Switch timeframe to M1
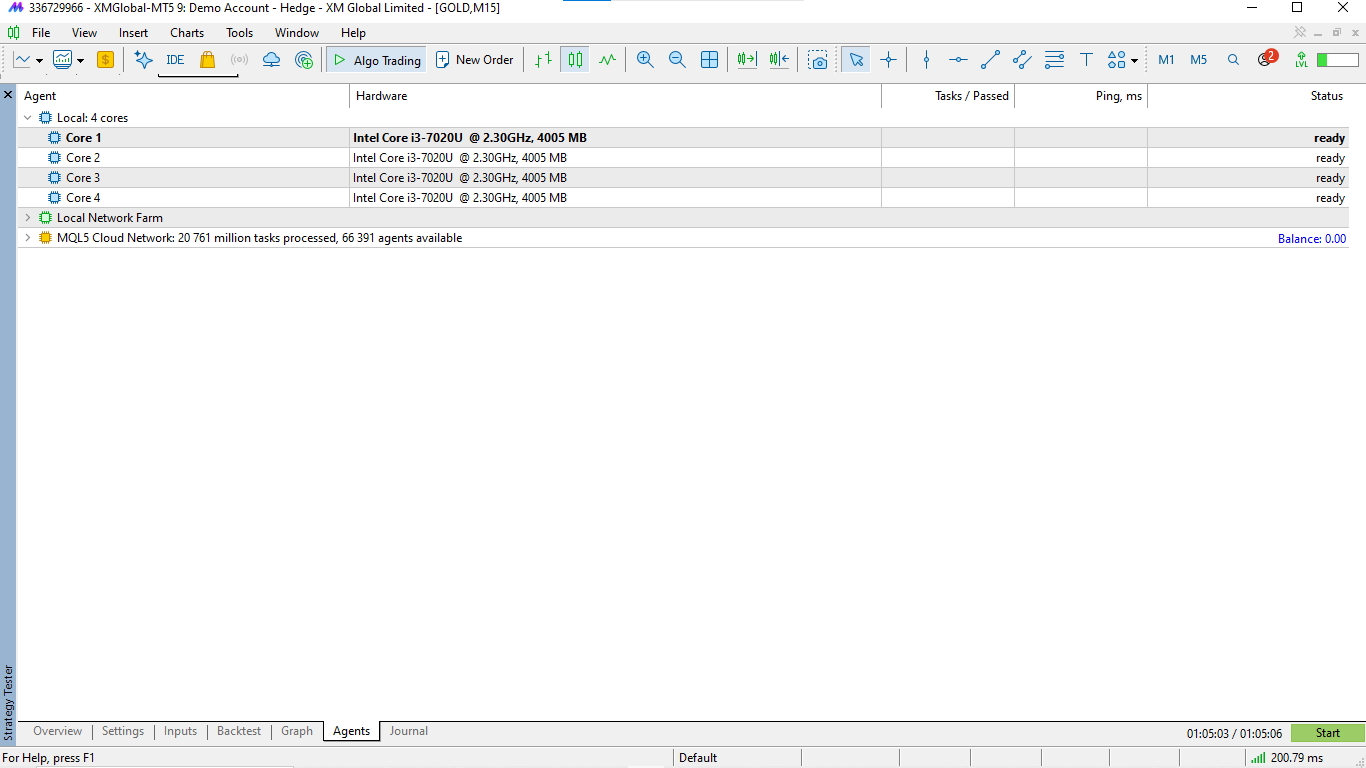The width and height of the screenshot is (1366, 768). (1166, 60)
